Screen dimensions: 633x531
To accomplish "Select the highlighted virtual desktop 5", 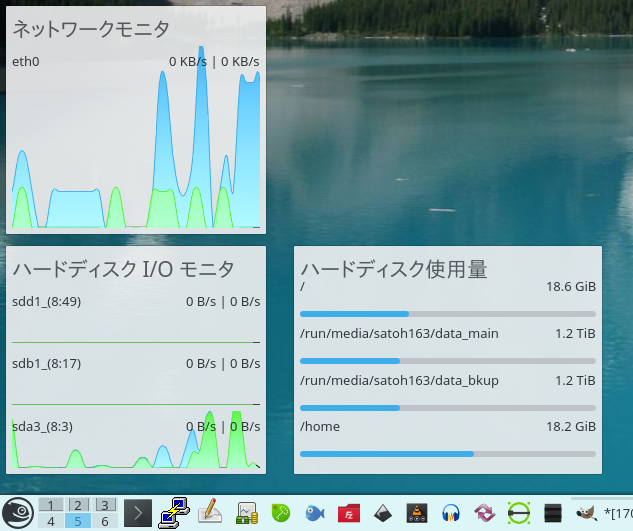I will pos(78,521).
